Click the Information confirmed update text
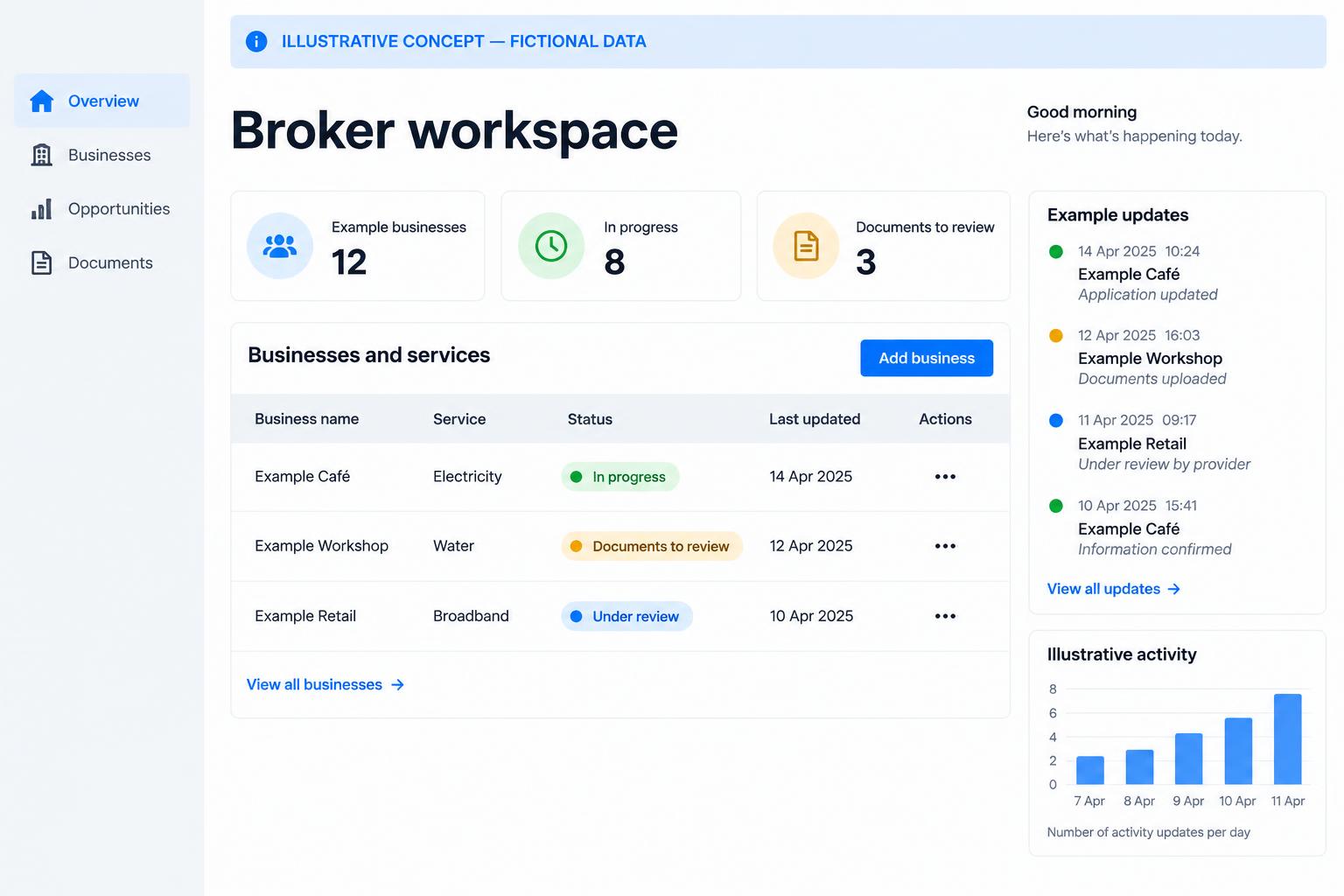The height and width of the screenshot is (896, 1344). pyautogui.click(x=1154, y=549)
